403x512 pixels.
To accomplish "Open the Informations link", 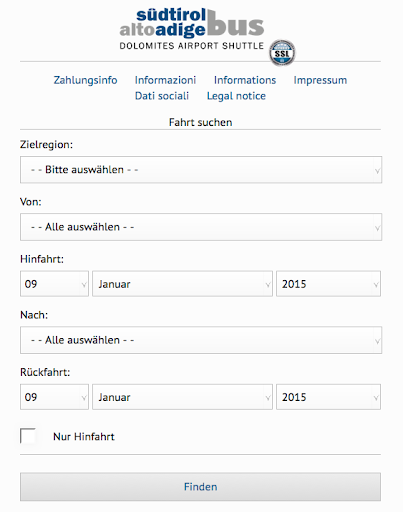I will click(245, 80).
